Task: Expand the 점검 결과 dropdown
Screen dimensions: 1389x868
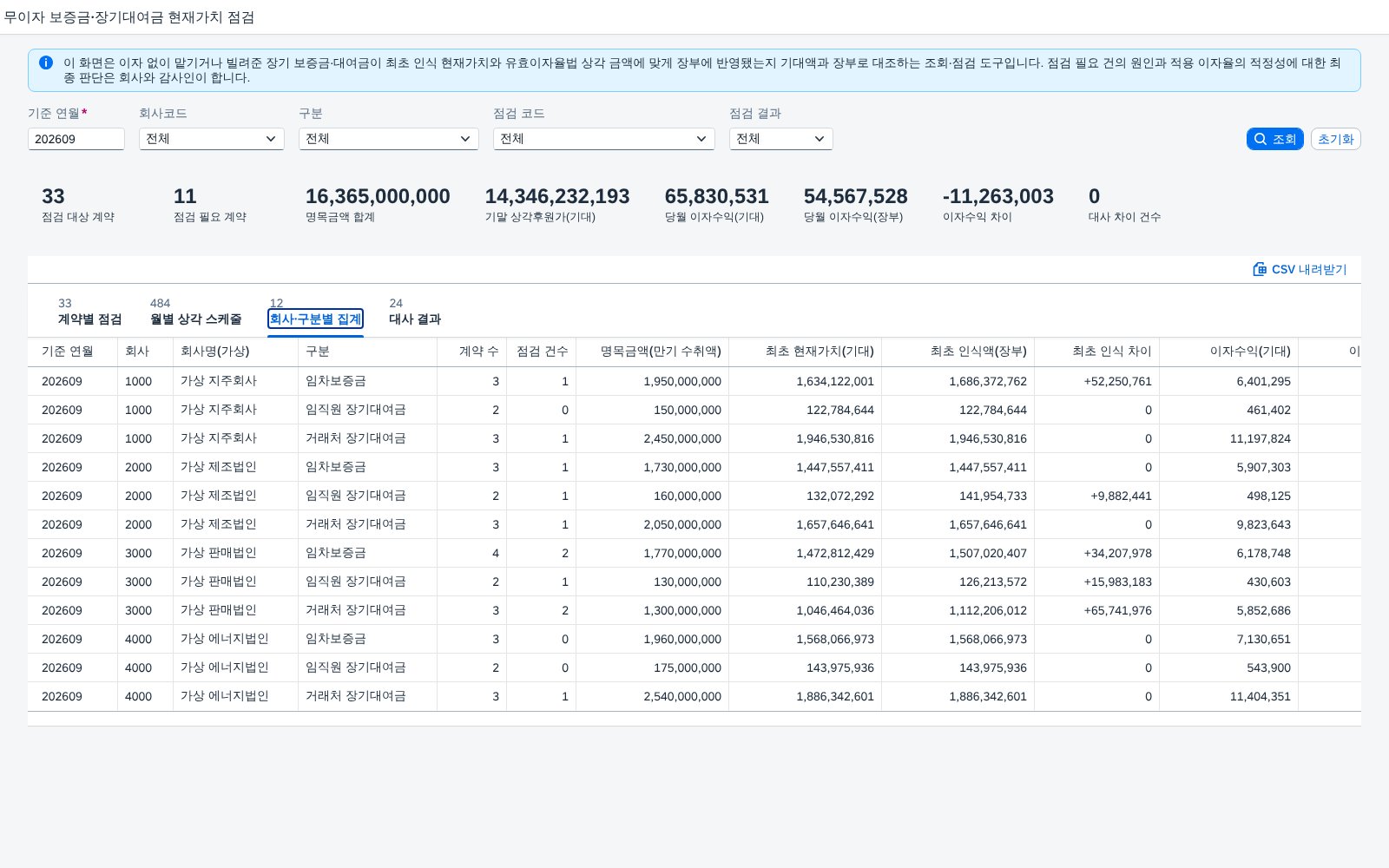Action: (x=781, y=139)
